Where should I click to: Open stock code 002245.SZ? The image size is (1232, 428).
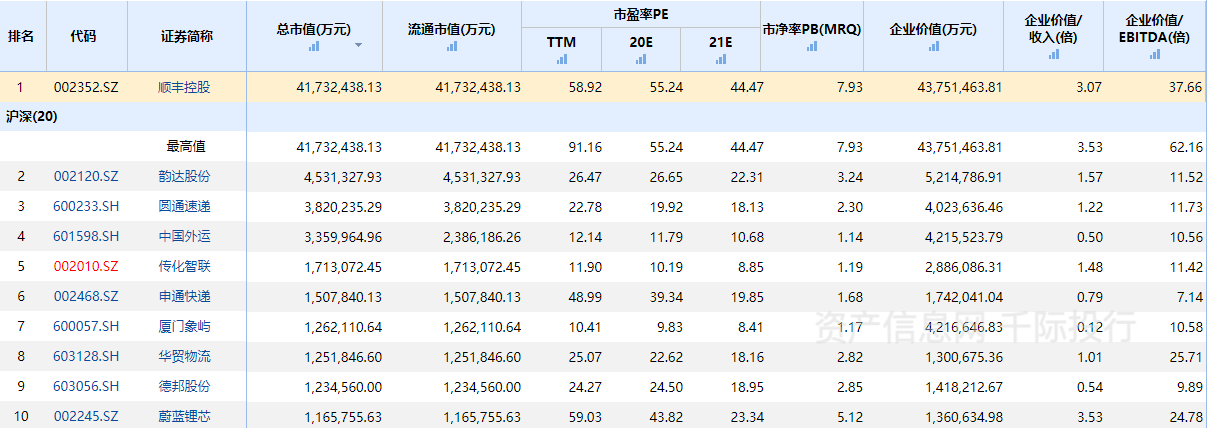click(x=86, y=416)
